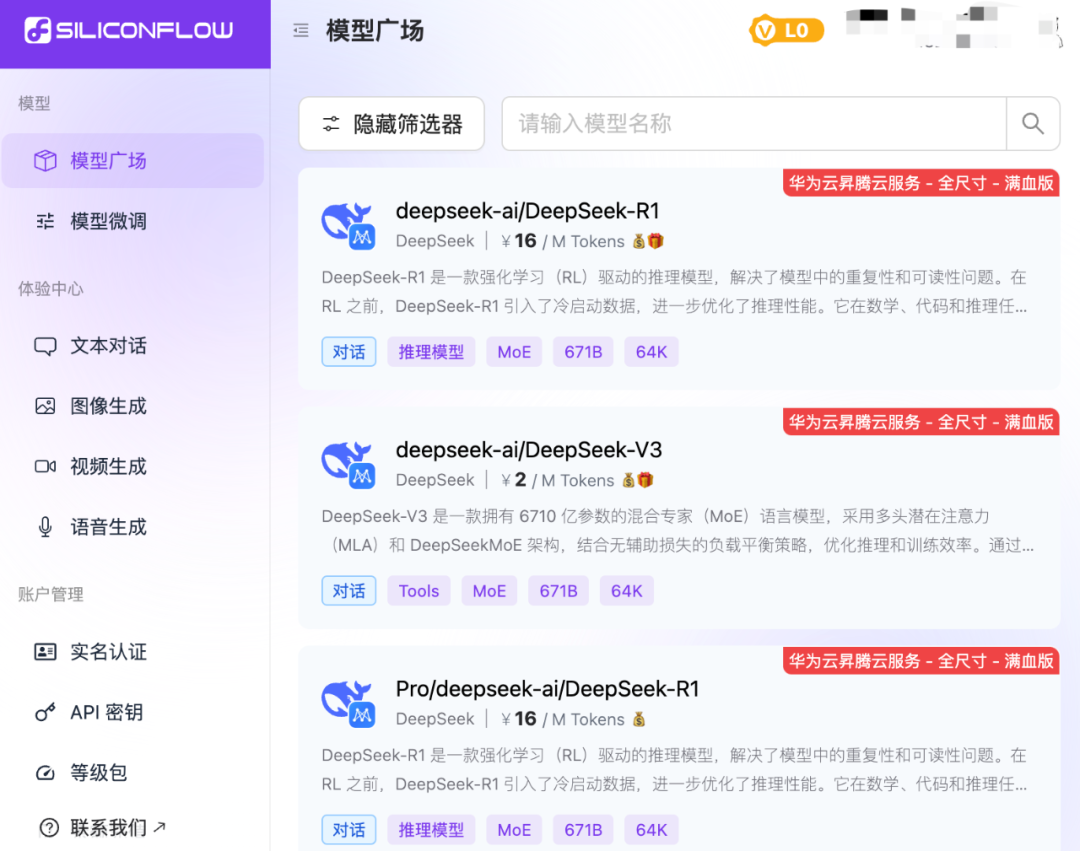Image resolution: width=1080 pixels, height=851 pixels.
Task: Click the filter sliders icon in 隐藏筛选器
Action: (331, 124)
